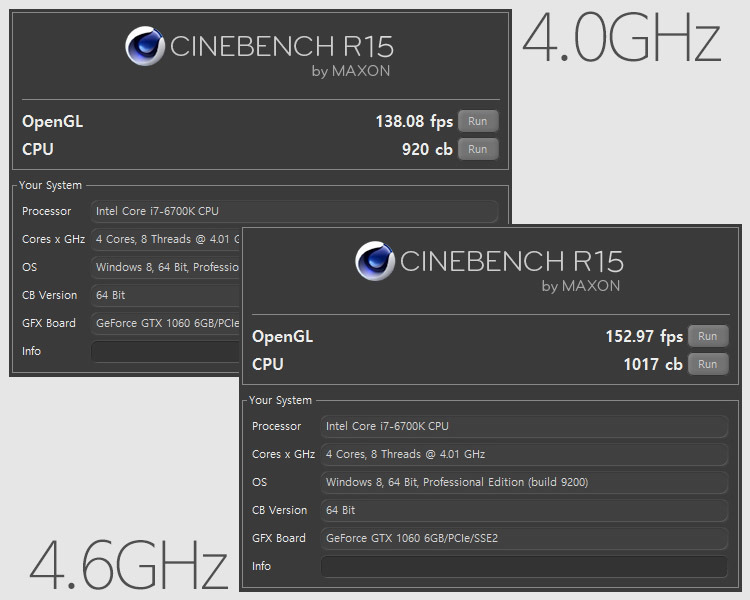Image resolution: width=750 pixels, height=600 pixels.
Task: Click the GFX Board field in 4.0GHz window
Action: [165, 323]
